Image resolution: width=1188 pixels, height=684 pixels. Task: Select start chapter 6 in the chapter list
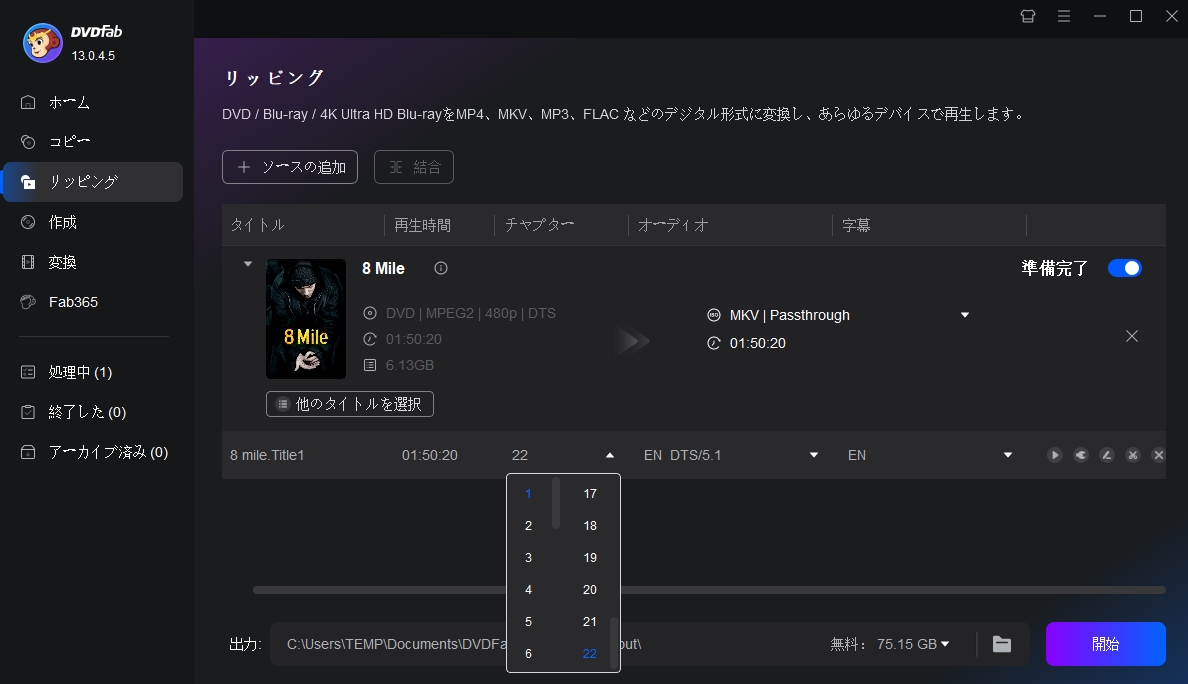pyautogui.click(x=528, y=654)
